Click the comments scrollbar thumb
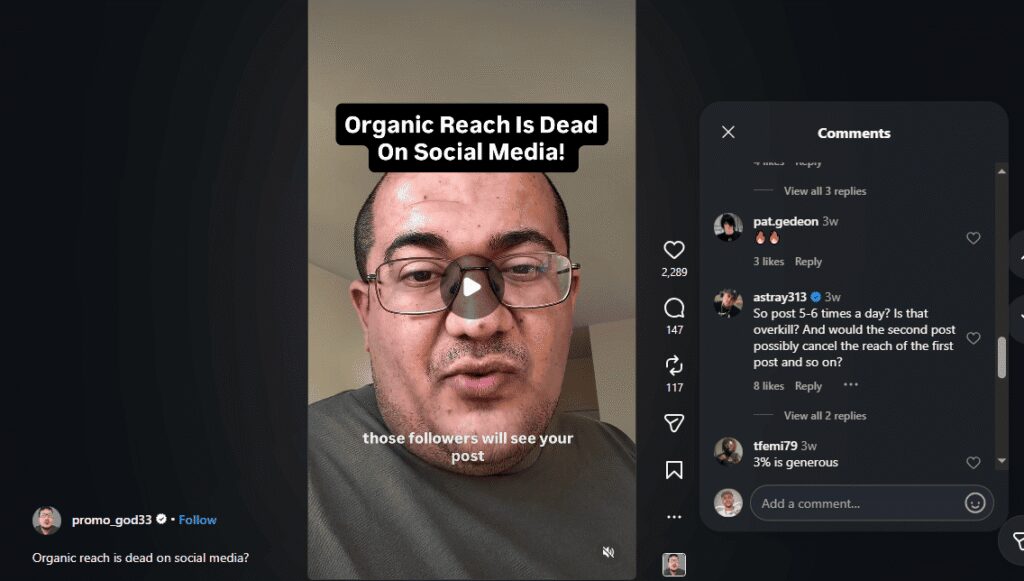 [1001, 358]
